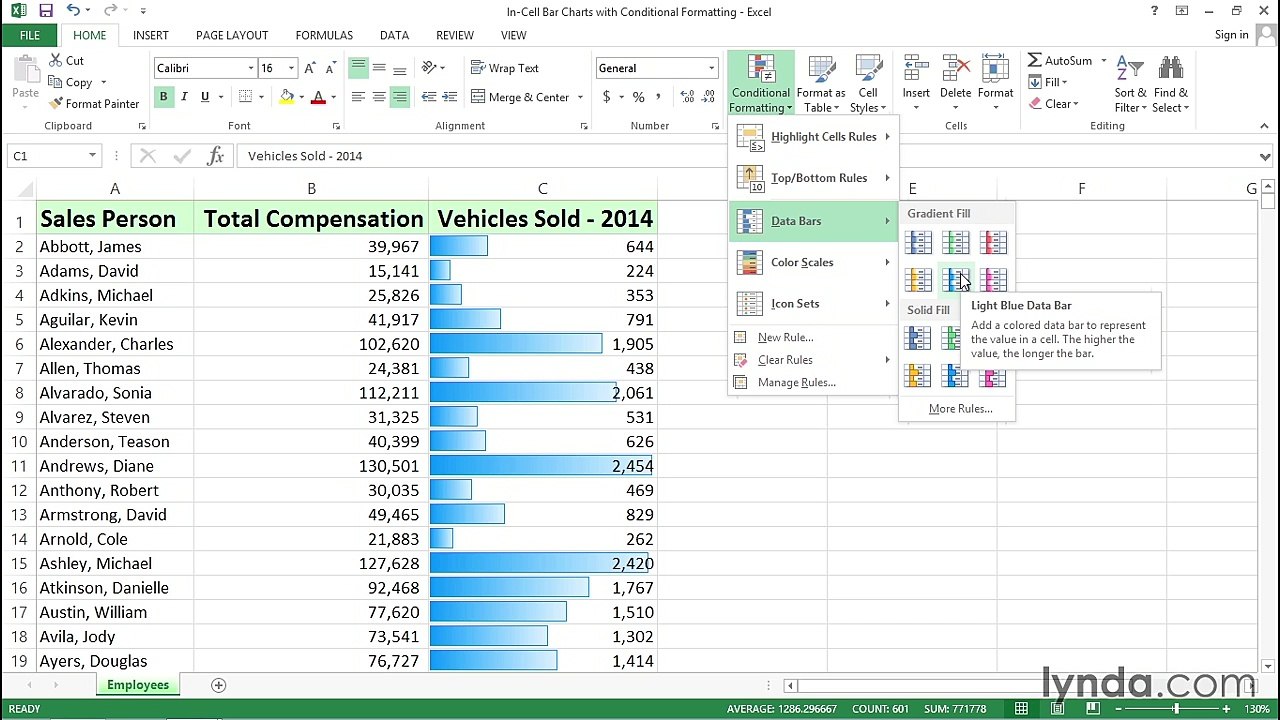Image resolution: width=1280 pixels, height=720 pixels.
Task: Click the zoom slider handle
Action: [1176, 709]
